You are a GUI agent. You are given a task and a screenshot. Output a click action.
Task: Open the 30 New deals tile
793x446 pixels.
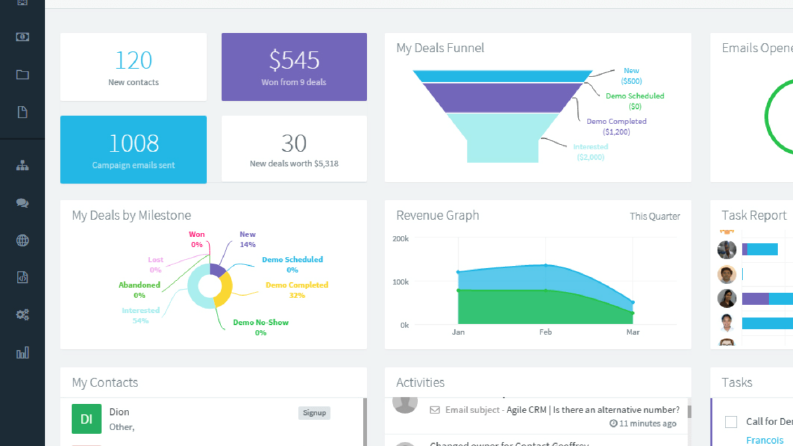coord(294,149)
